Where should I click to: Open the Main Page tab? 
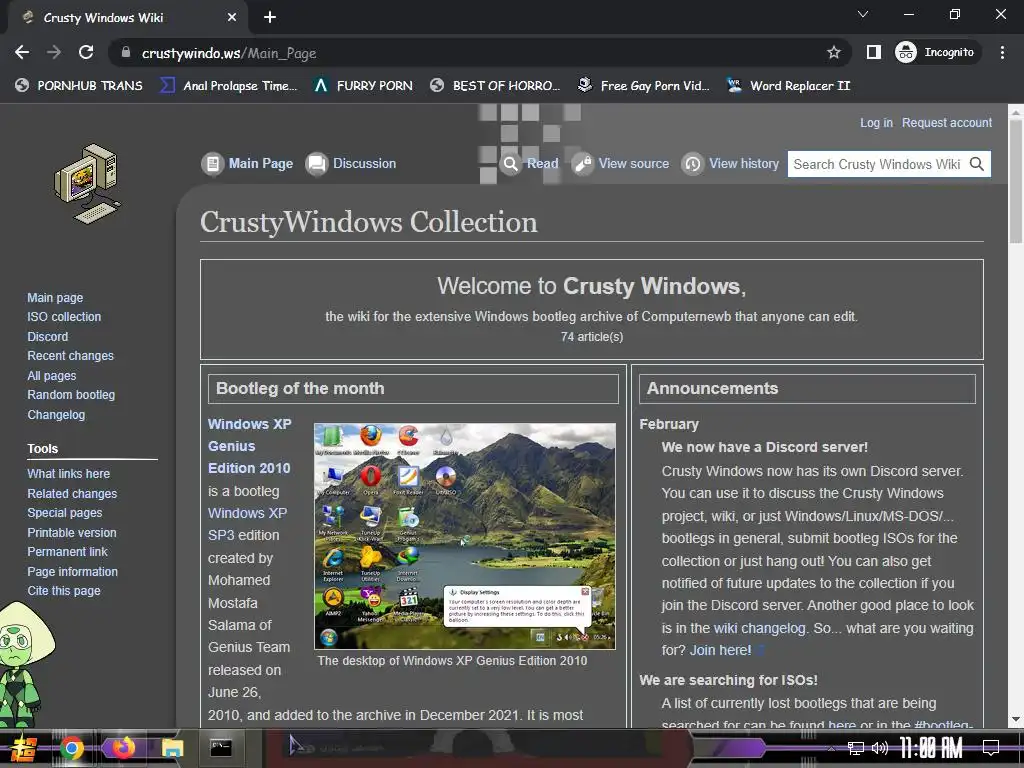coord(261,163)
